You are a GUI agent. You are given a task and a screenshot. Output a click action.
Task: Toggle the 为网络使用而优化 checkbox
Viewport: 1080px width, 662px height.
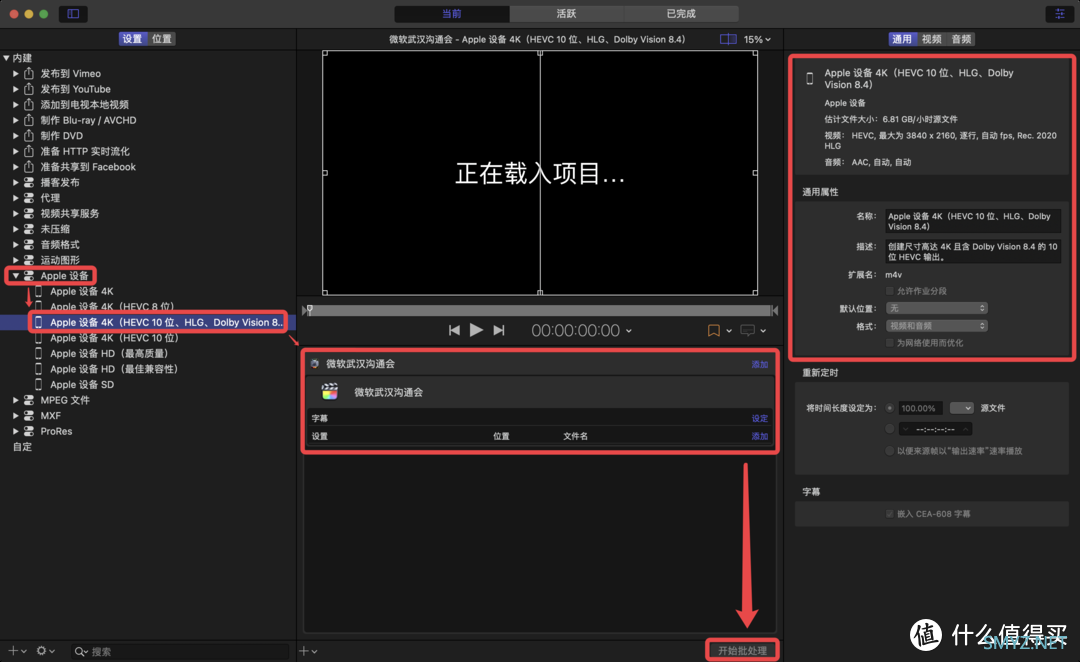[x=890, y=342]
